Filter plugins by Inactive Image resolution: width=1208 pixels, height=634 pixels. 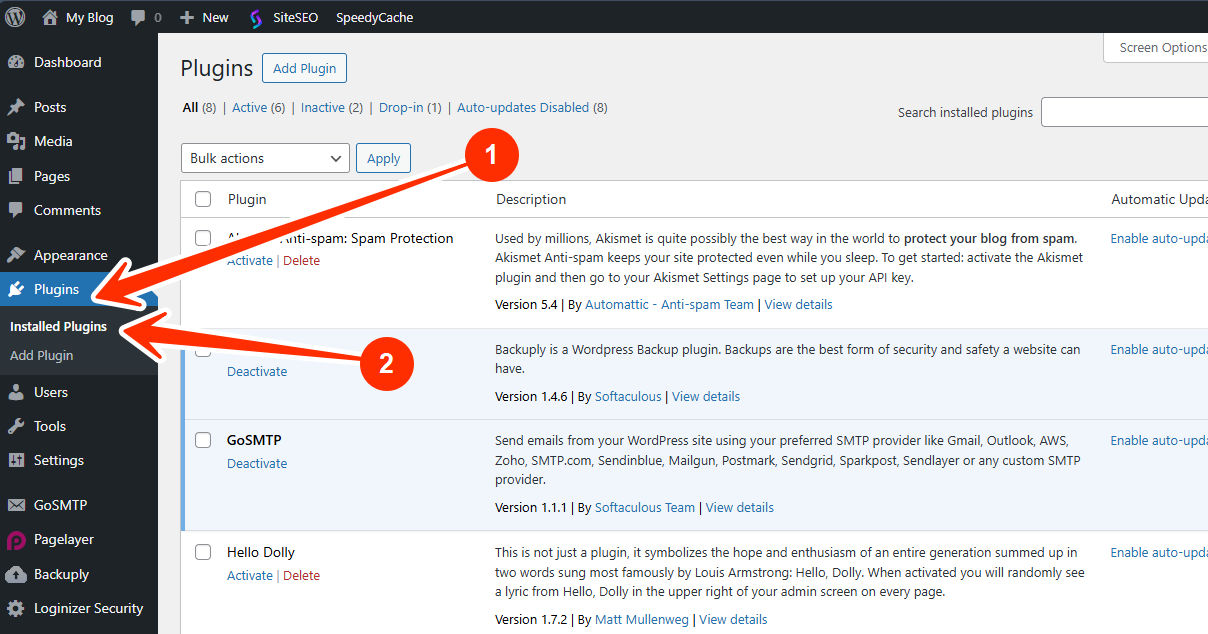[x=332, y=107]
